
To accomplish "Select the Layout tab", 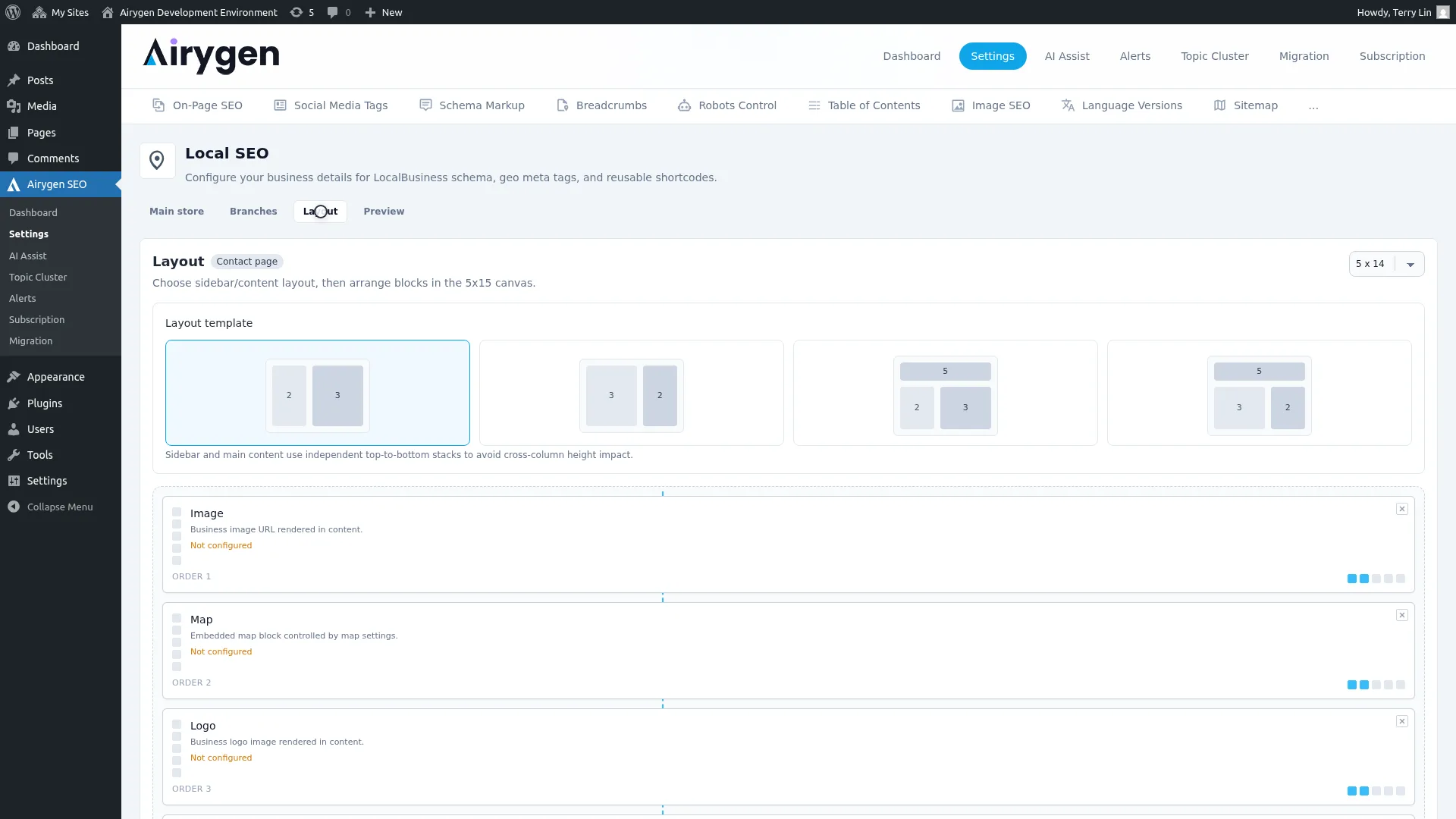I will pos(320,212).
